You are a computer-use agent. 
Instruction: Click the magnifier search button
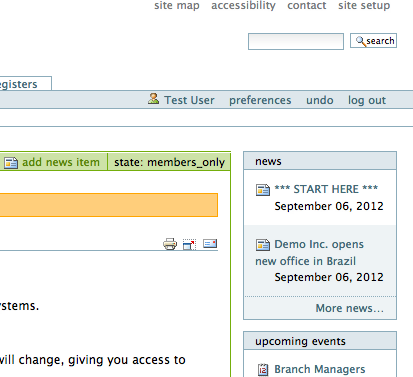pyautogui.click(x=373, y=41)
